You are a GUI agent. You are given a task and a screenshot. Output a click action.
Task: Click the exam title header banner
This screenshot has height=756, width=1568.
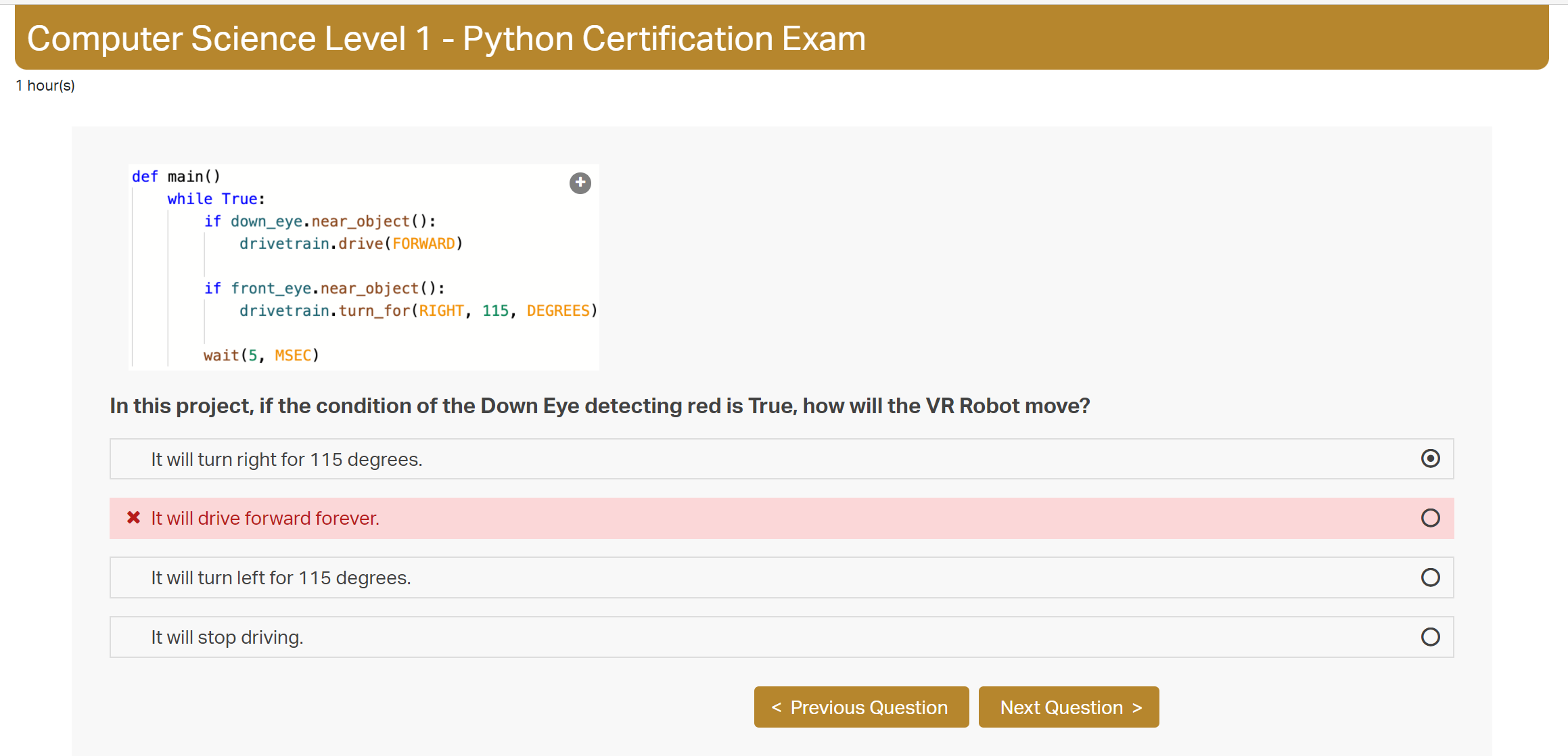(x=781, y=38)
